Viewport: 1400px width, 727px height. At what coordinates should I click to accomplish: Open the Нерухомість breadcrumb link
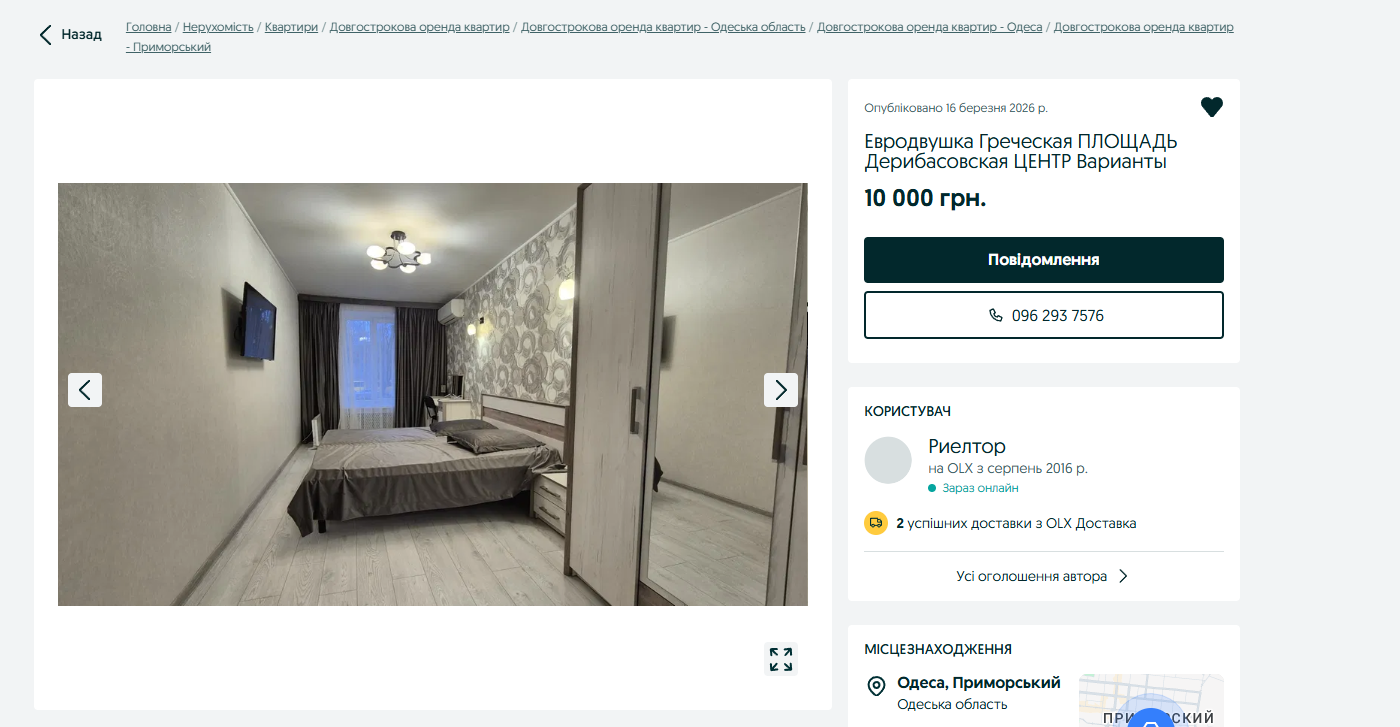tap(218, 27)
